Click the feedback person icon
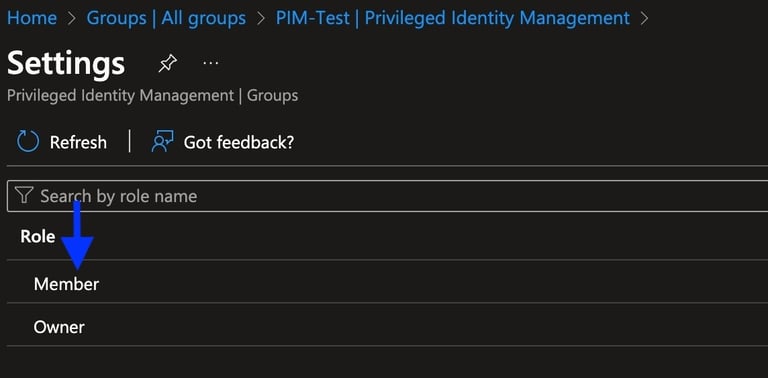This screenshot has height=378, width=768. 163,142
